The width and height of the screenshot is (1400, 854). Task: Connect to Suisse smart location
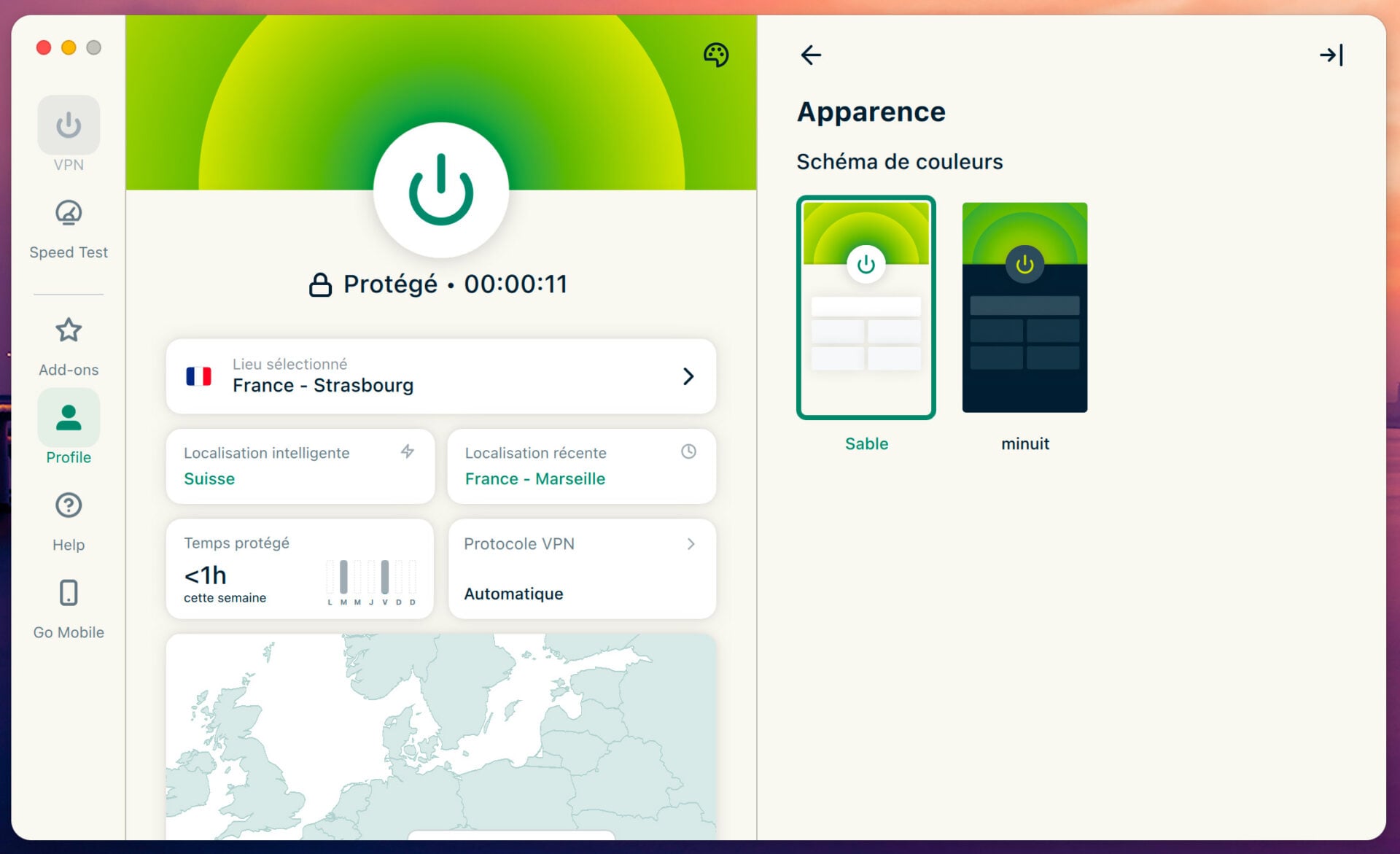[299, 467]
